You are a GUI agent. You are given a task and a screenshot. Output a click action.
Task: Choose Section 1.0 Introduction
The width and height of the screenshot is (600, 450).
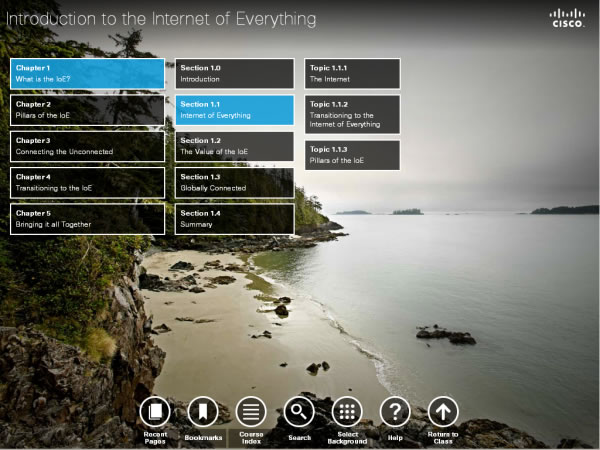tap(235, 73)
